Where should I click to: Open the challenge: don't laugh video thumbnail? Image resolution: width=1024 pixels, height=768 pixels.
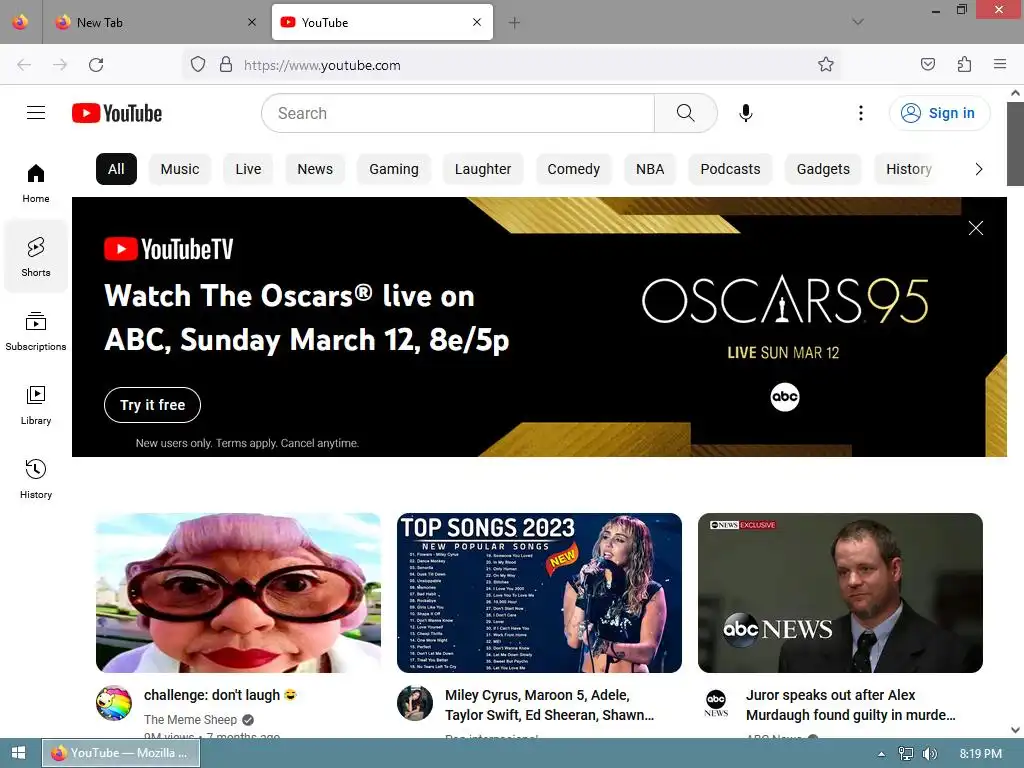pyautogui.click(x=238, y=592)
